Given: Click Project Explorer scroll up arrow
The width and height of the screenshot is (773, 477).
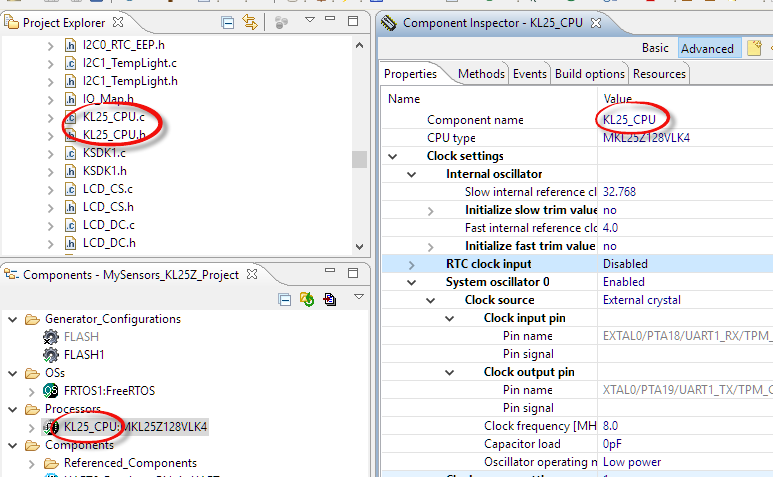Looking at the screenshot, I should (x=359, y=45).
